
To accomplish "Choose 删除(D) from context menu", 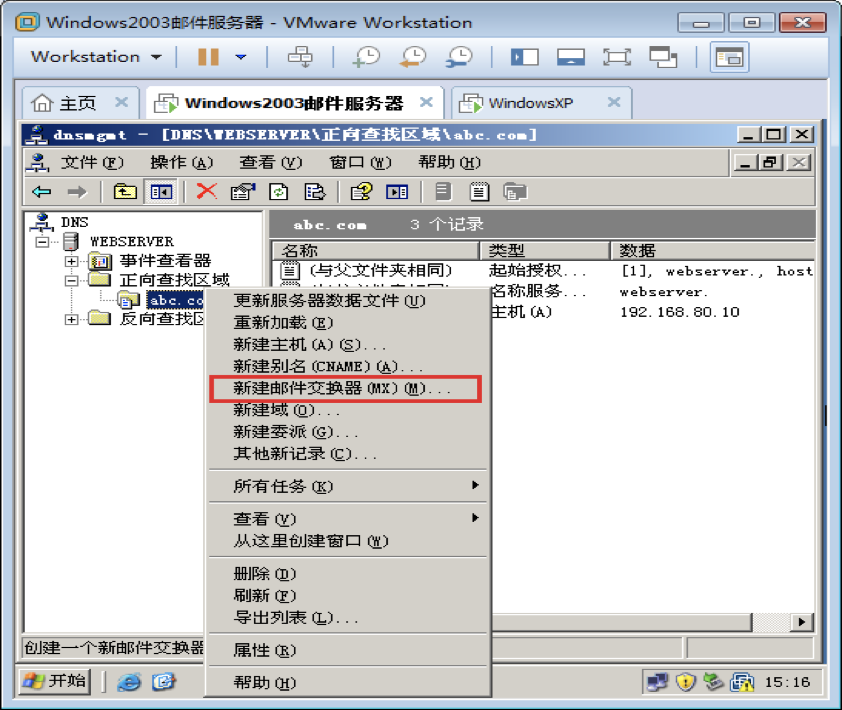I will 348,574.
